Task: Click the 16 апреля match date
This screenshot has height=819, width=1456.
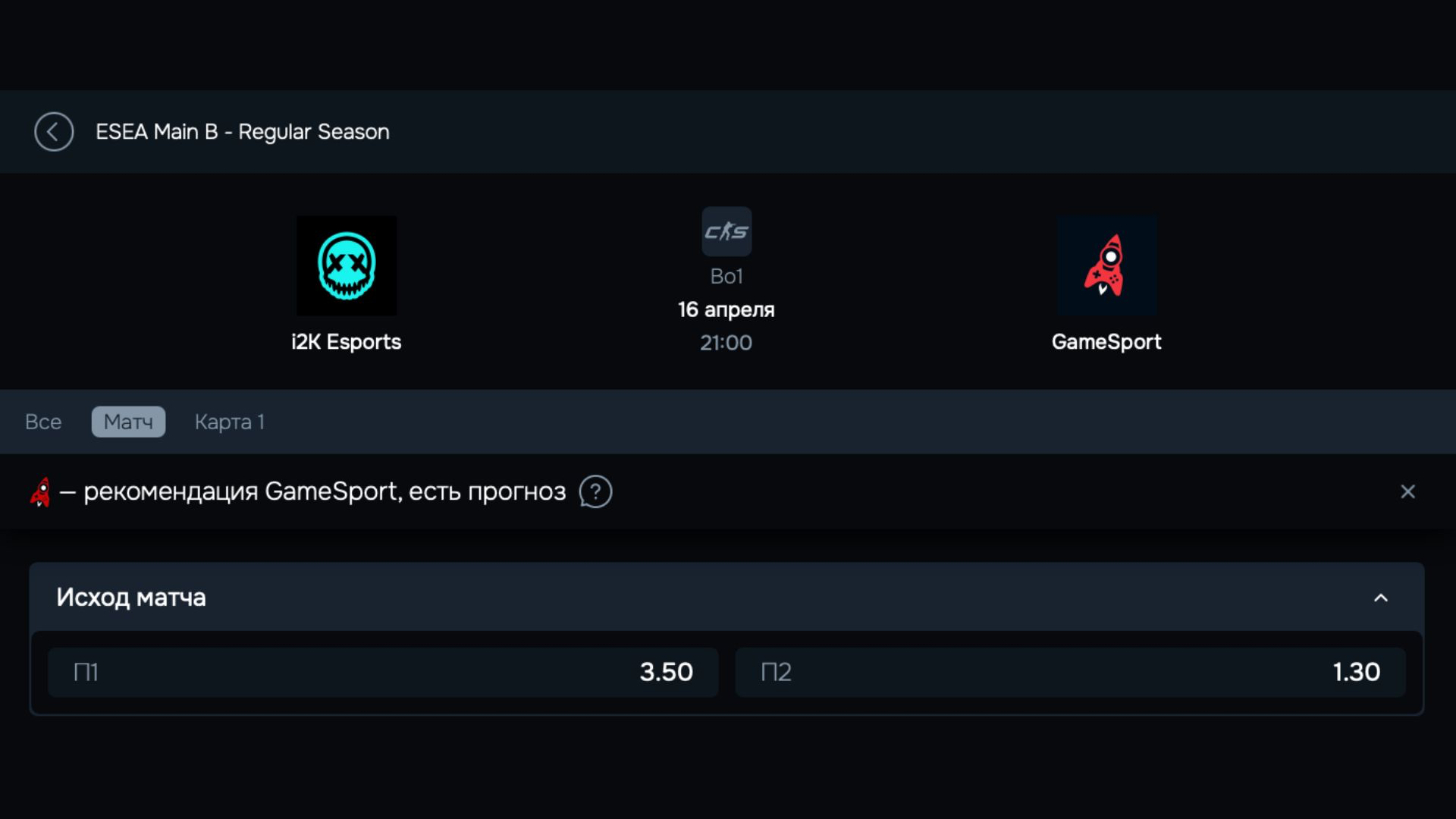Action: point(726,309)
